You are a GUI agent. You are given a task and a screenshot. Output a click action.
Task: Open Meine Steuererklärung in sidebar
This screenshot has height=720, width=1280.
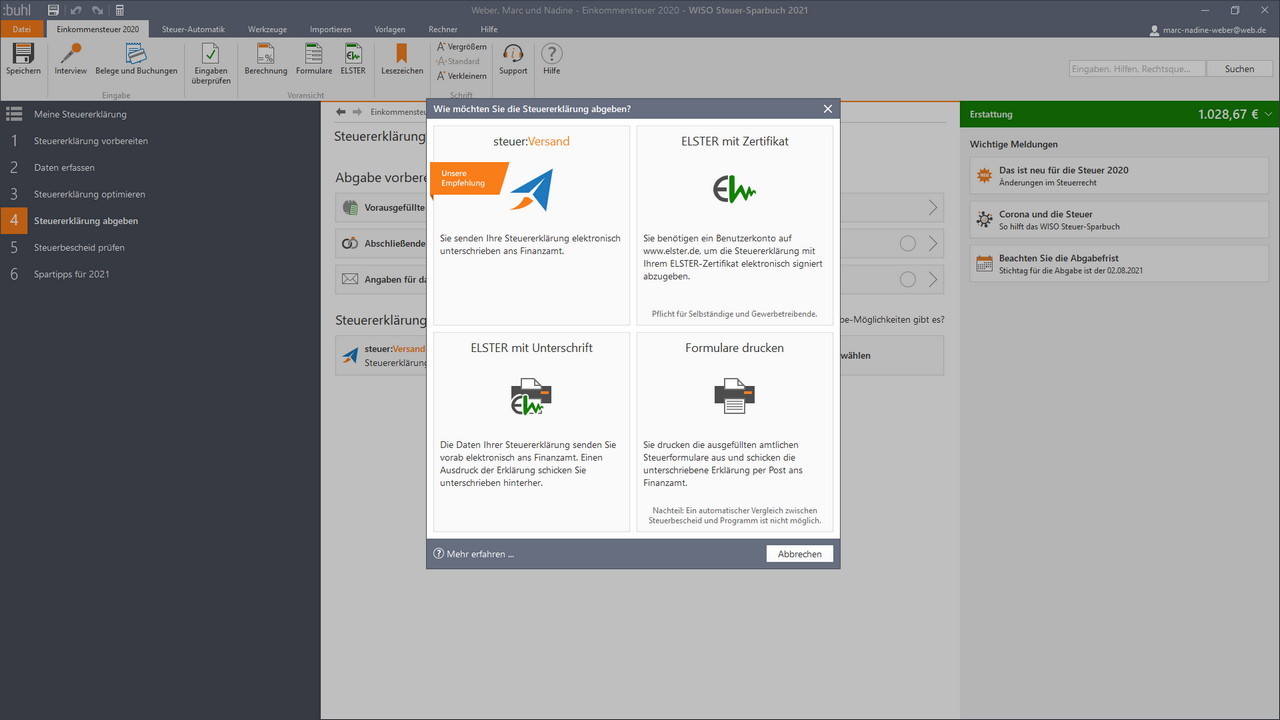tap(160, 114)
